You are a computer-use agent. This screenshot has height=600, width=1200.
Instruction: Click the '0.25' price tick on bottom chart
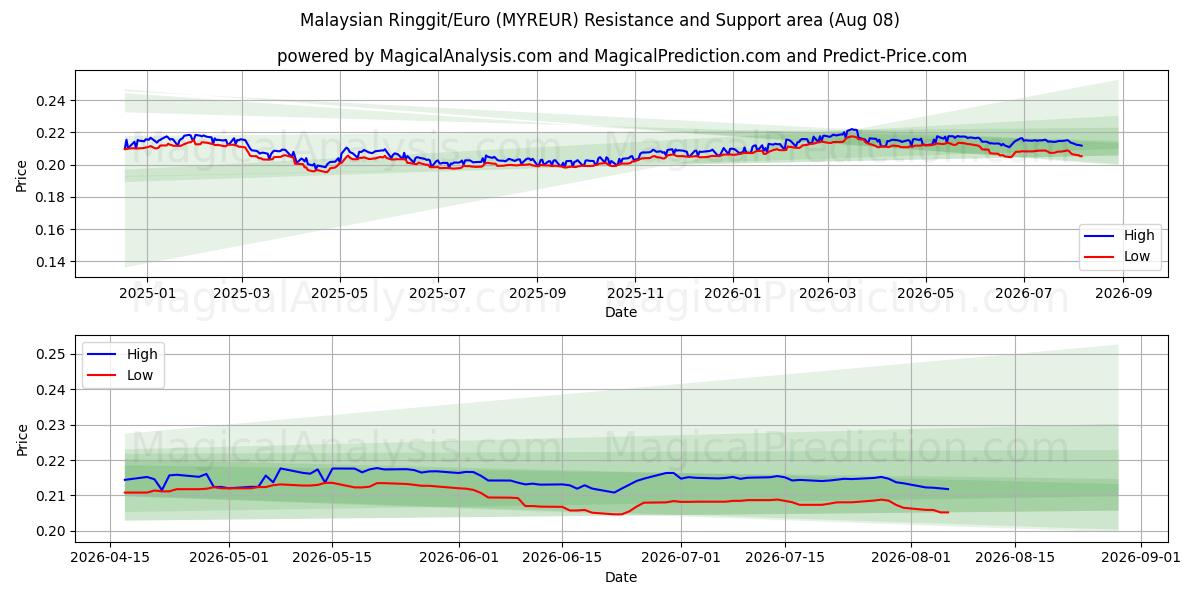(x=51, y=354)
